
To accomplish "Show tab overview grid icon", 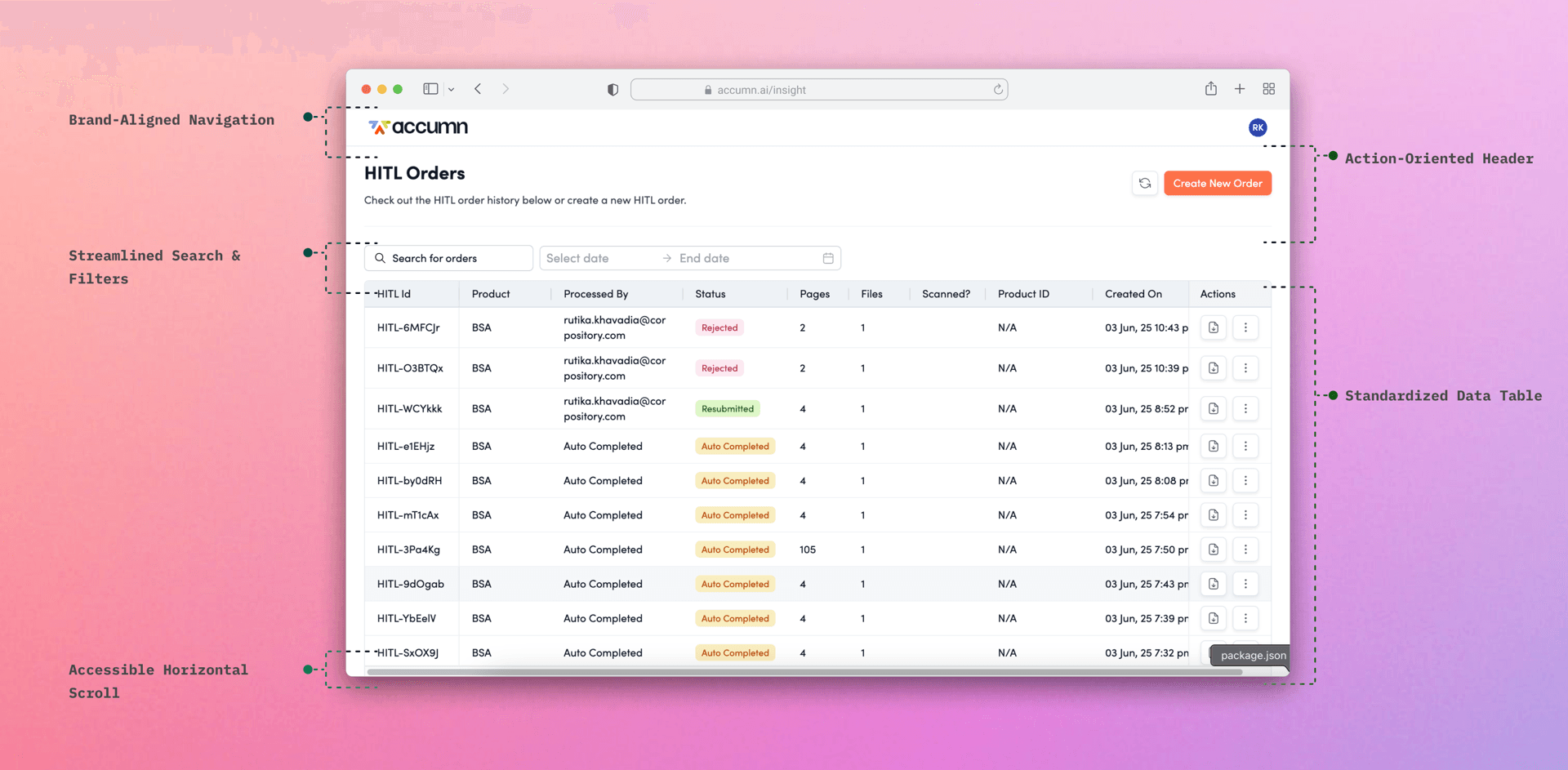I will 1268,89.
